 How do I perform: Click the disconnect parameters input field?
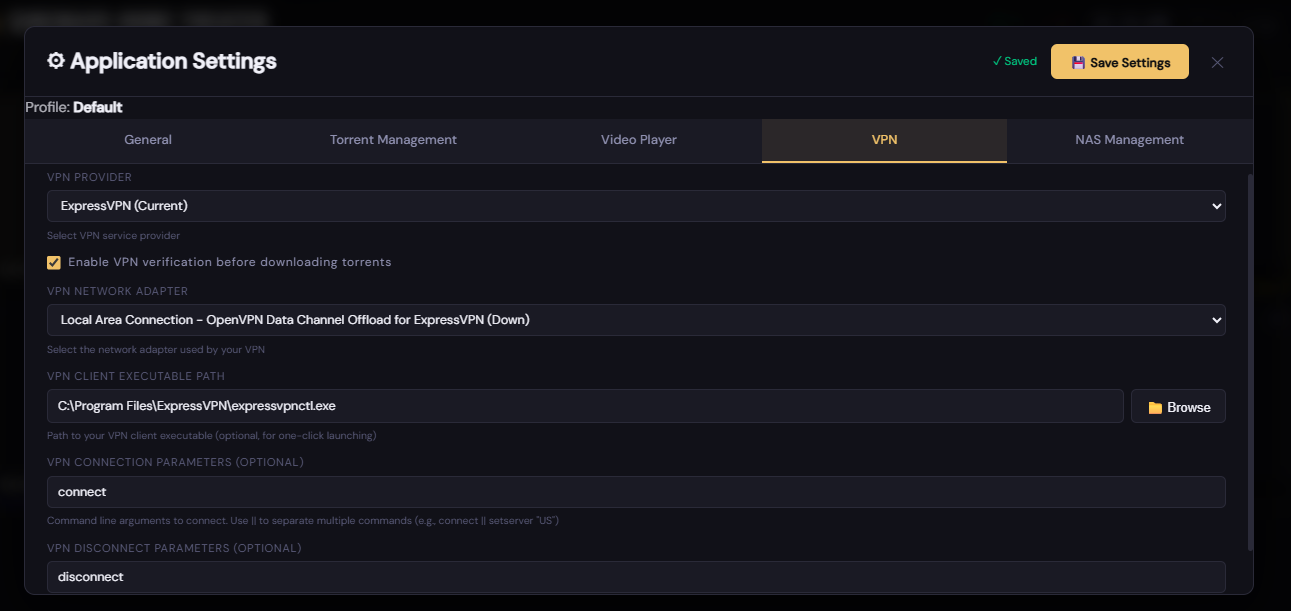[x=636, y=576]
